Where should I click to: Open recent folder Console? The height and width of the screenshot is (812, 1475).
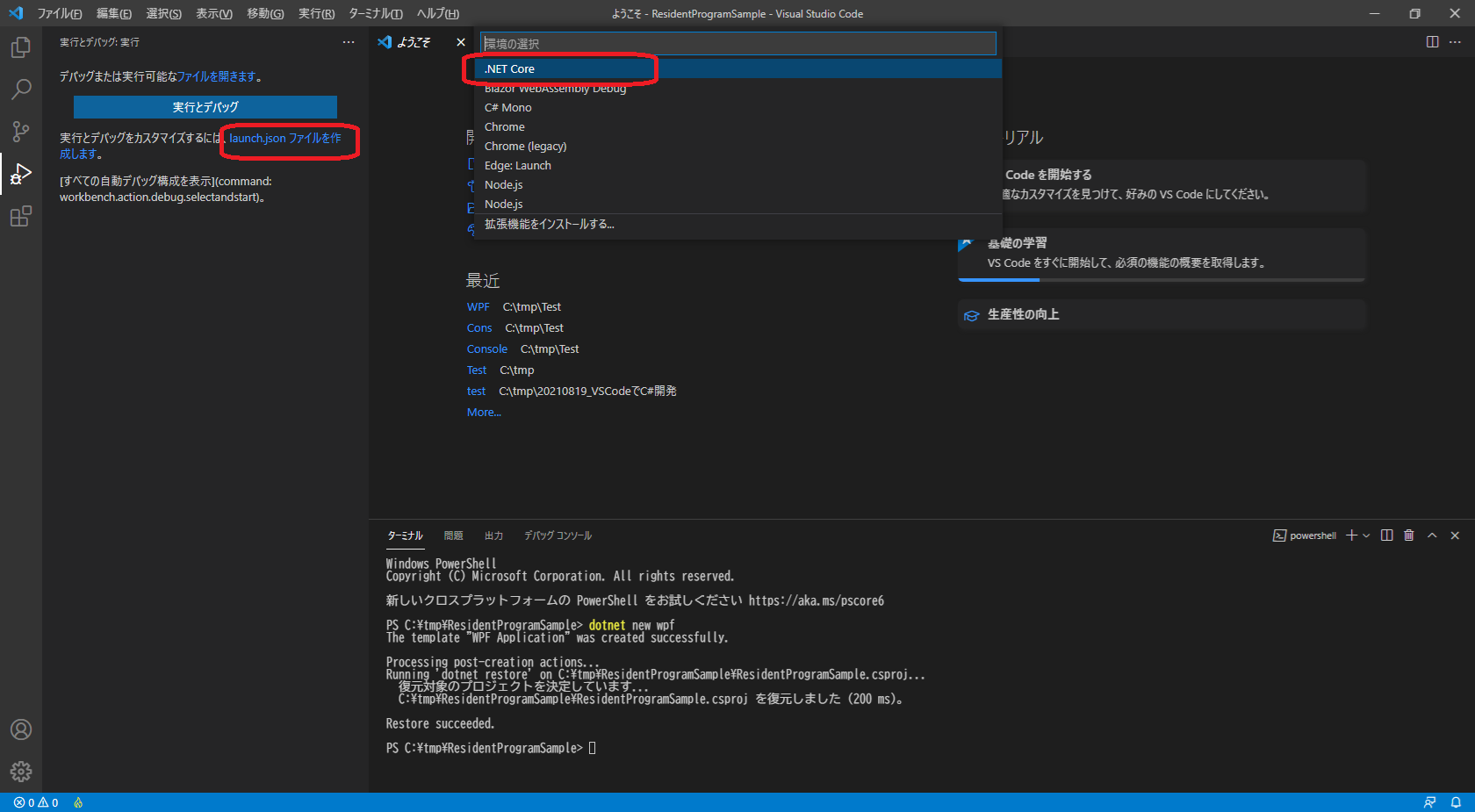tap(487, 349)
